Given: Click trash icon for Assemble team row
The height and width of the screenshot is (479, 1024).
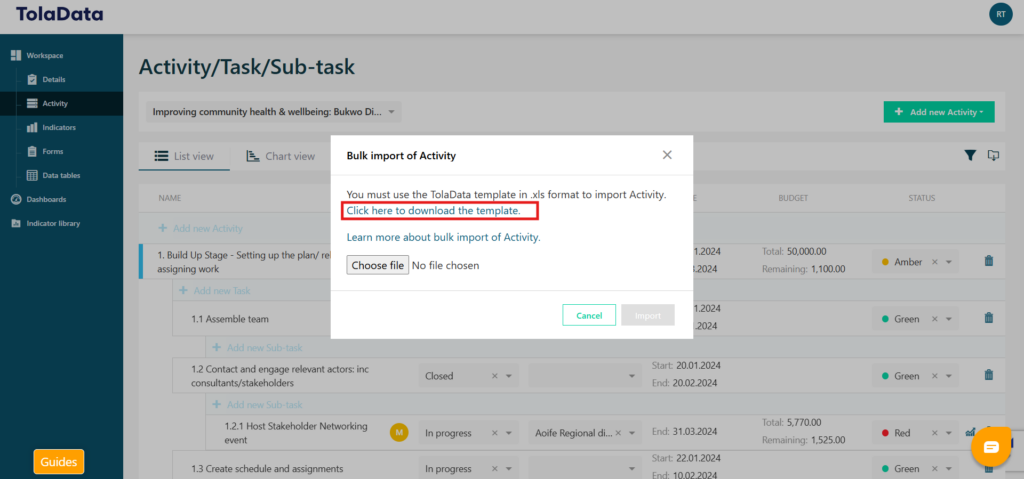Looking at the screenshot, I should (x=989, y=318).
